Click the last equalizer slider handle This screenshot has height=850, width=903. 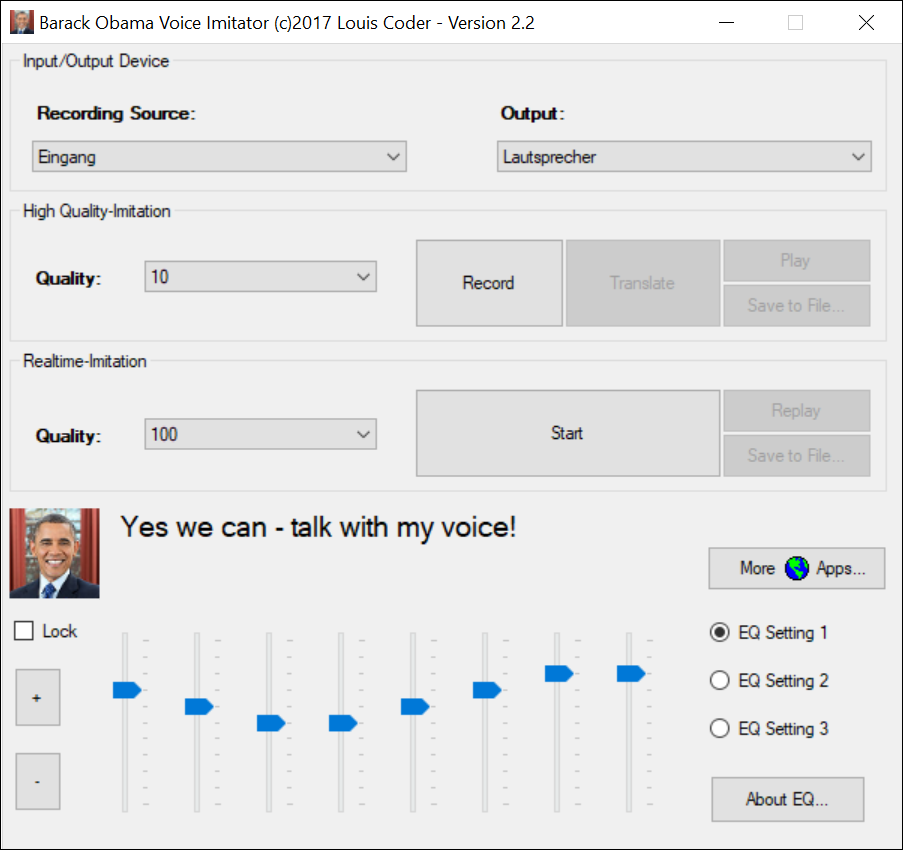pos(631,673)
